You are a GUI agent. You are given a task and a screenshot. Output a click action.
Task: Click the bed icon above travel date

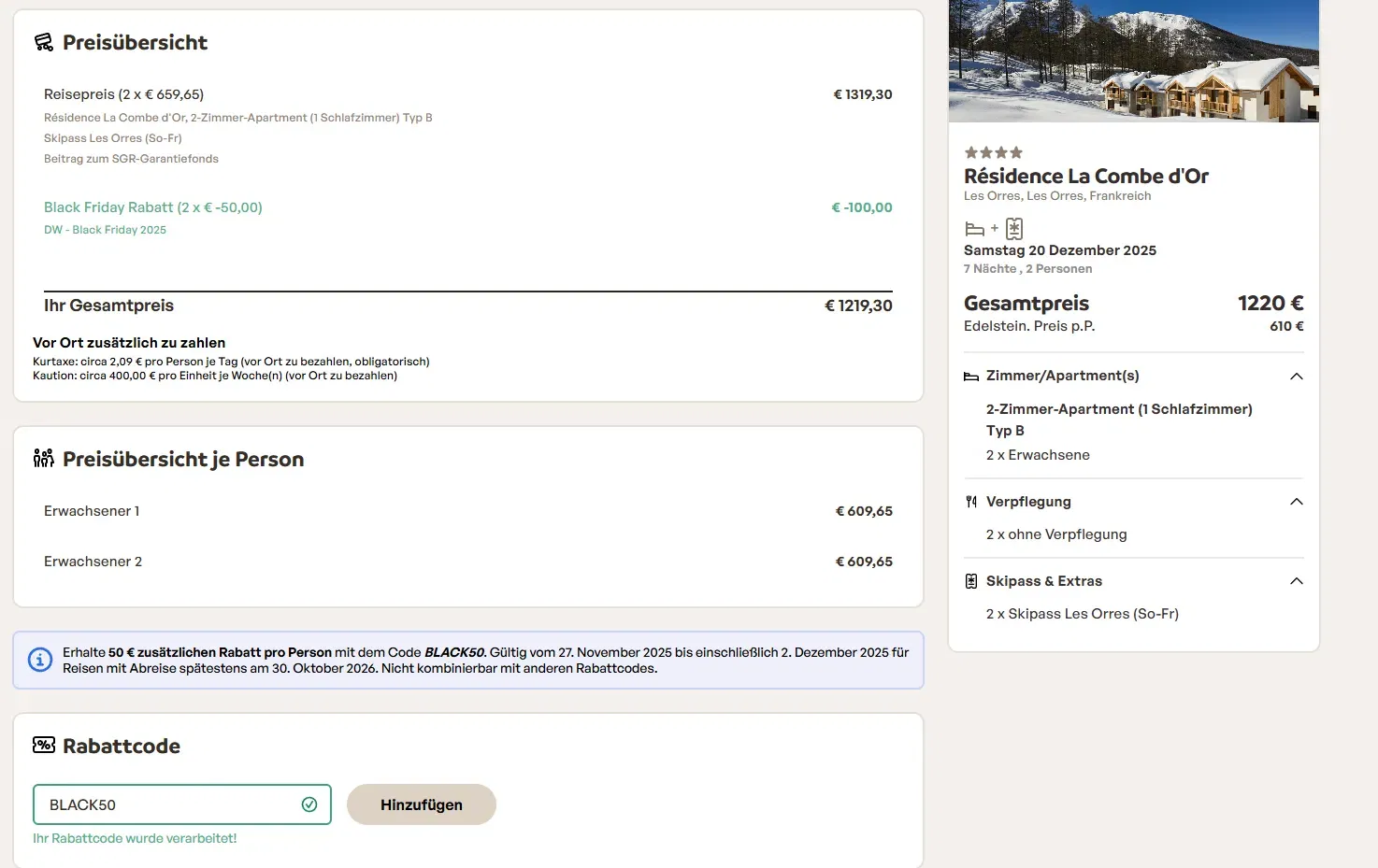point(974,229)
